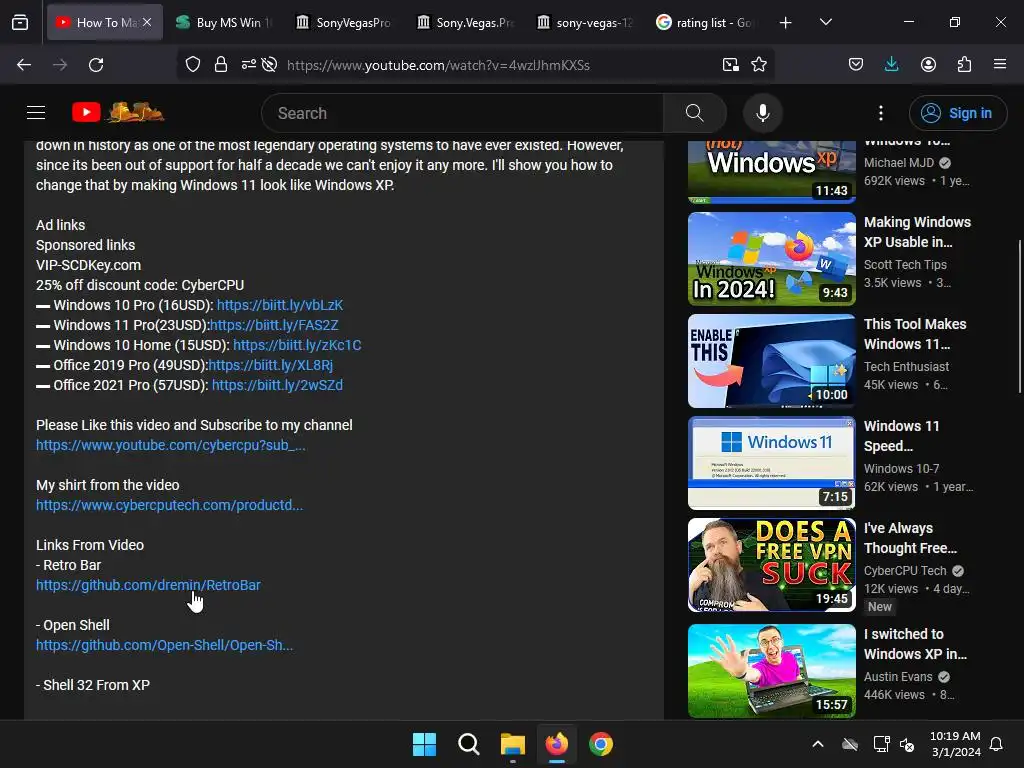List all tabs with the dropdown arrow
Viewport: 1024px width, 768px height.
pyautogui.click(x=825, y=22)
